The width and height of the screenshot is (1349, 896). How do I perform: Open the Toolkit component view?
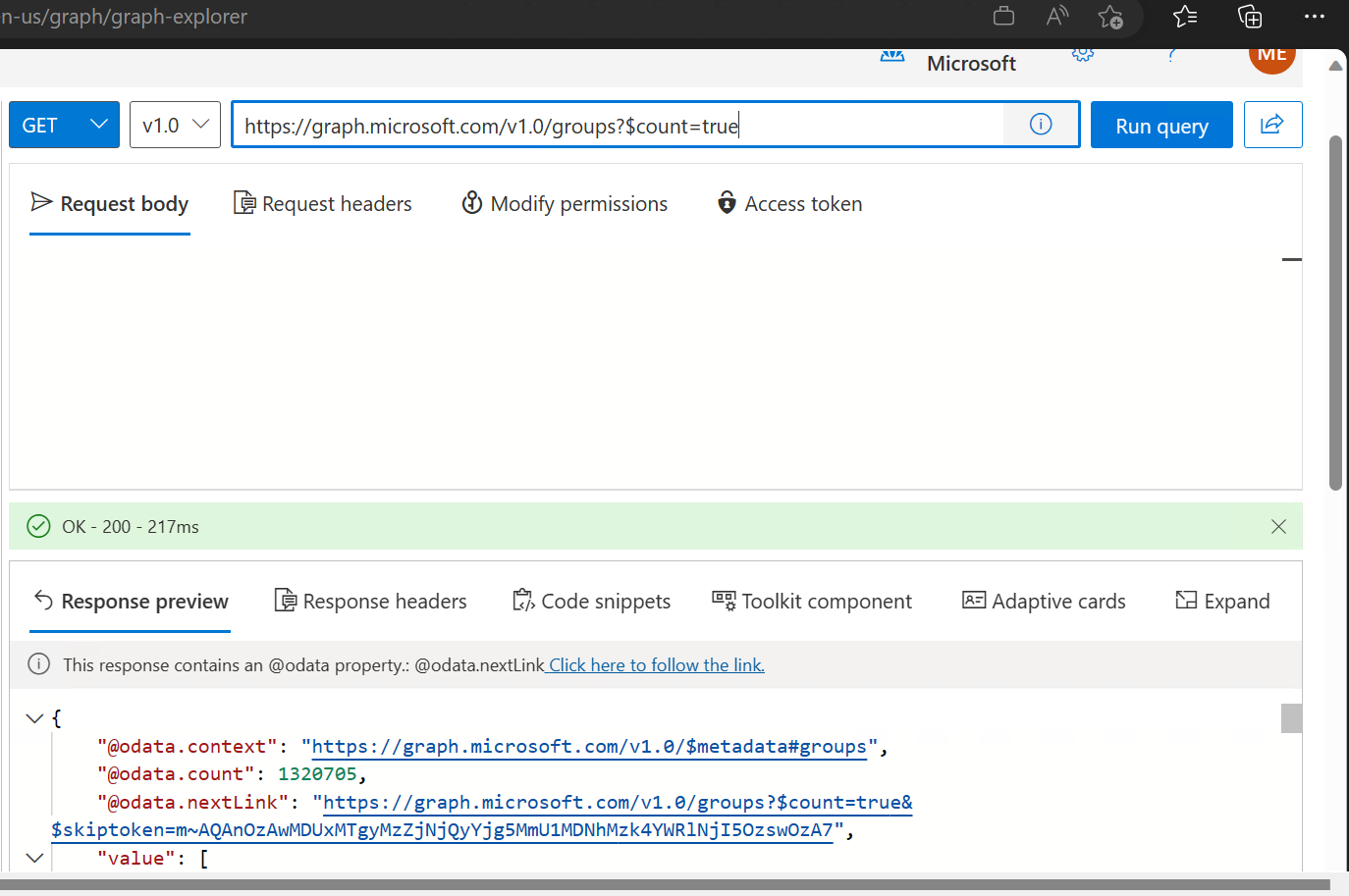812,601
